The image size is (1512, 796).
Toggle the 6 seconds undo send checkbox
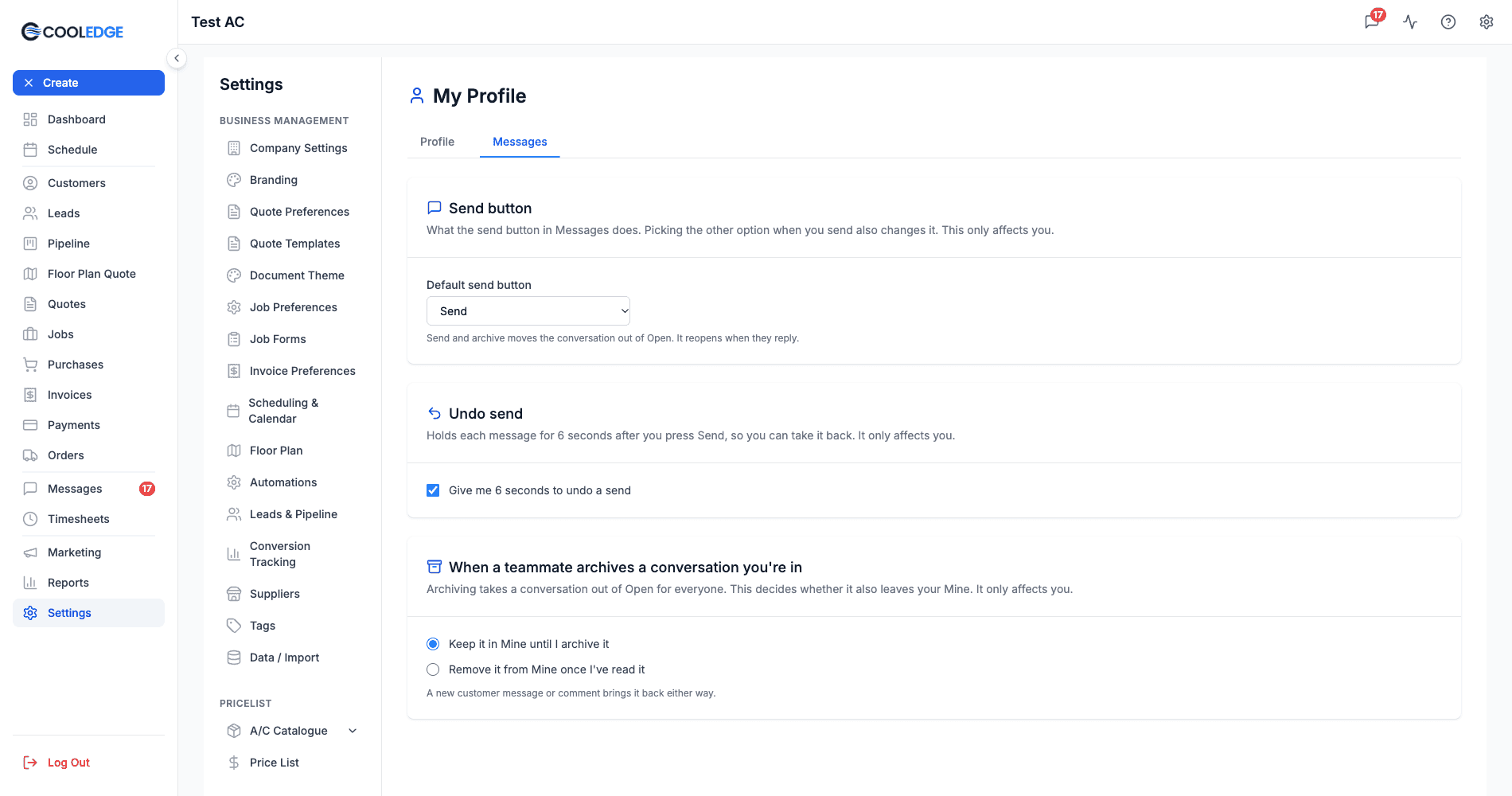[433, 490]
